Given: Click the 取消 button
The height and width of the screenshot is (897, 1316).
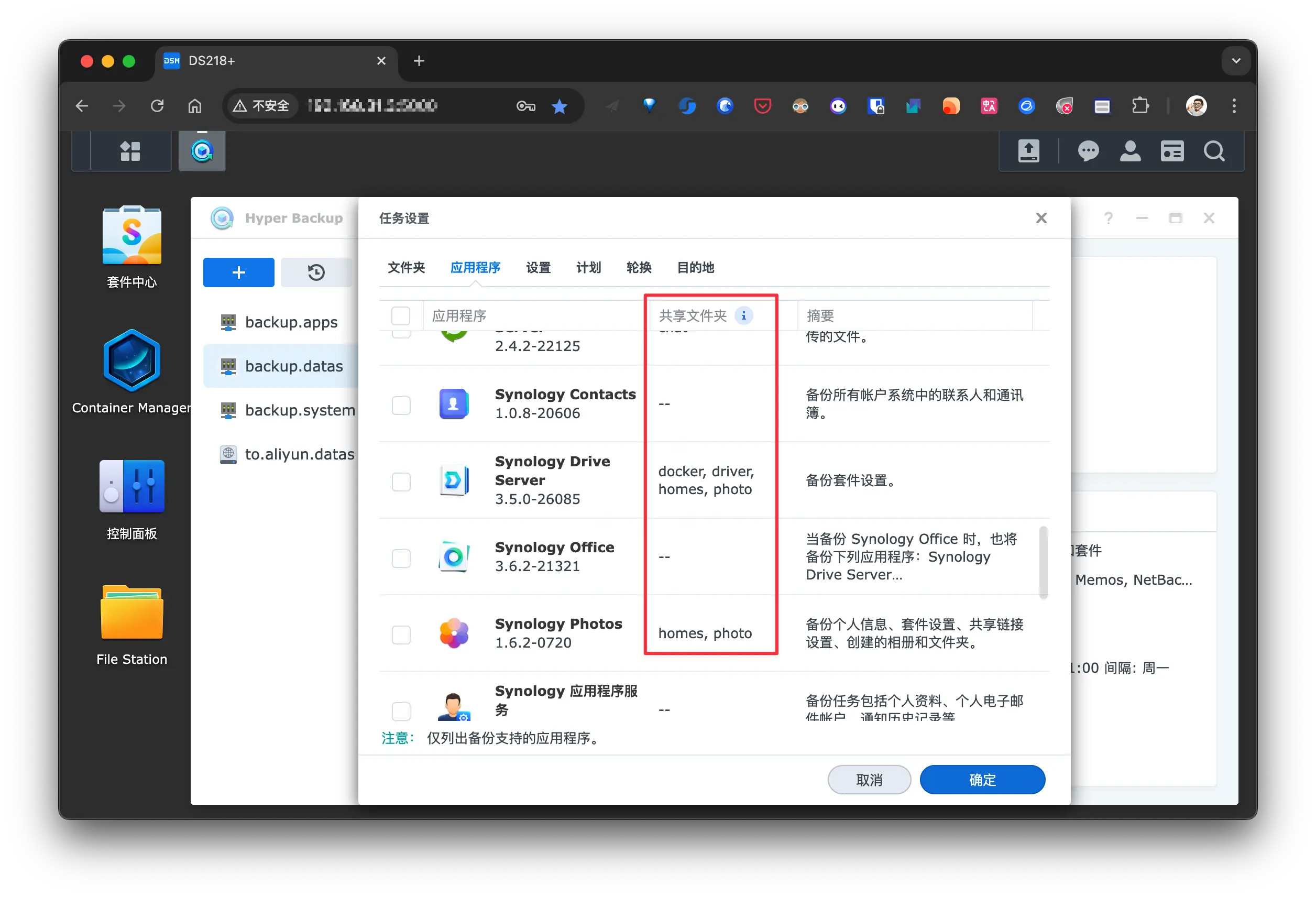Looking at the screenshot, I should [x=869, y=780].
